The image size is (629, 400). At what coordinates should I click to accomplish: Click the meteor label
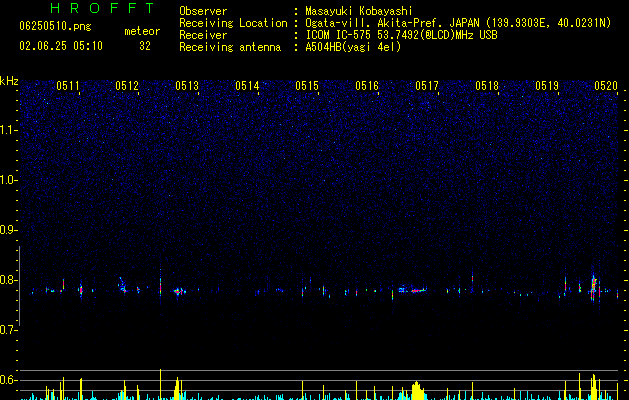coord(142,31)
